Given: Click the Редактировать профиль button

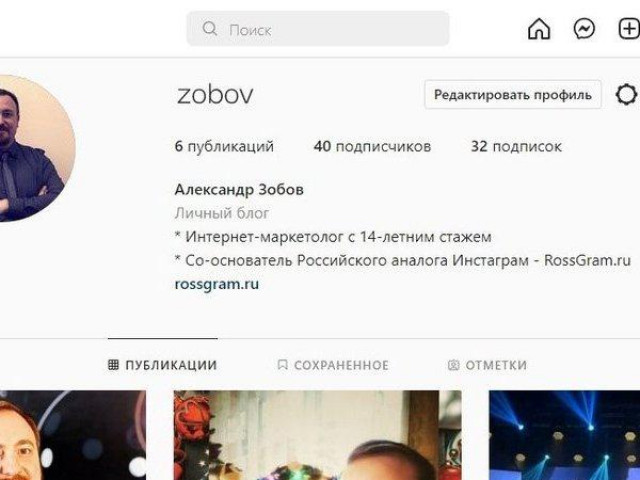Looking at the screenshot, I should coord(513,95).
